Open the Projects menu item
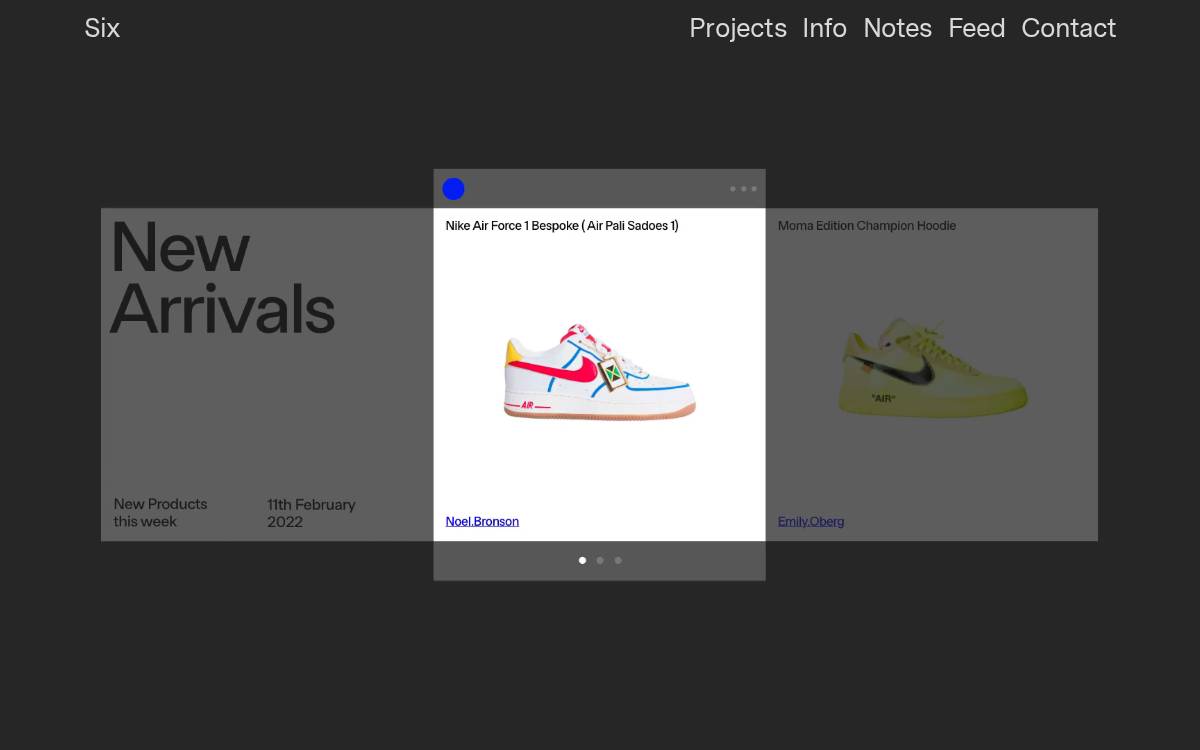This screenshot has height=750, width=1200. click(738, 28)
